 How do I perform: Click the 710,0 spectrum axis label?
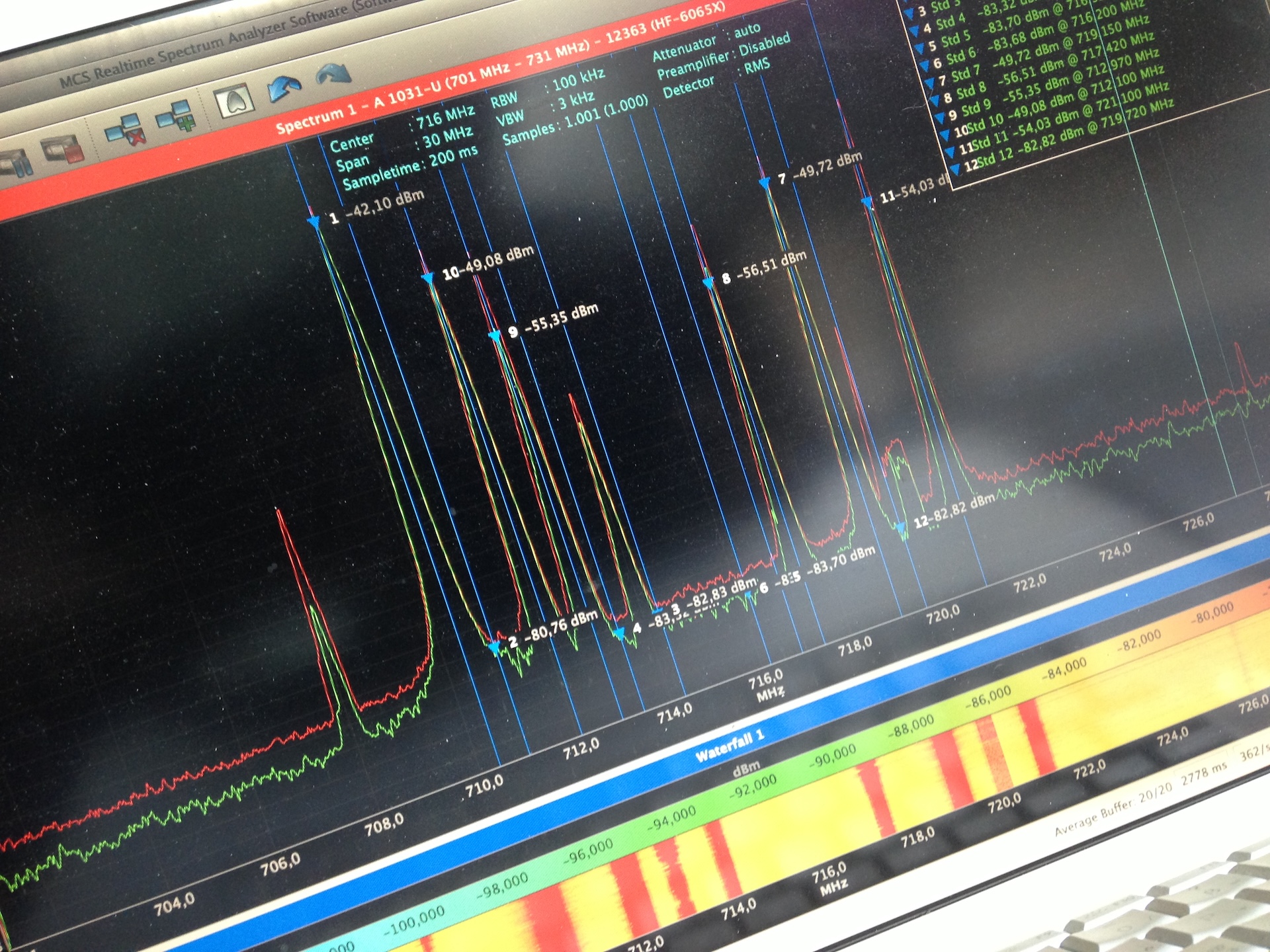point(484,785)
